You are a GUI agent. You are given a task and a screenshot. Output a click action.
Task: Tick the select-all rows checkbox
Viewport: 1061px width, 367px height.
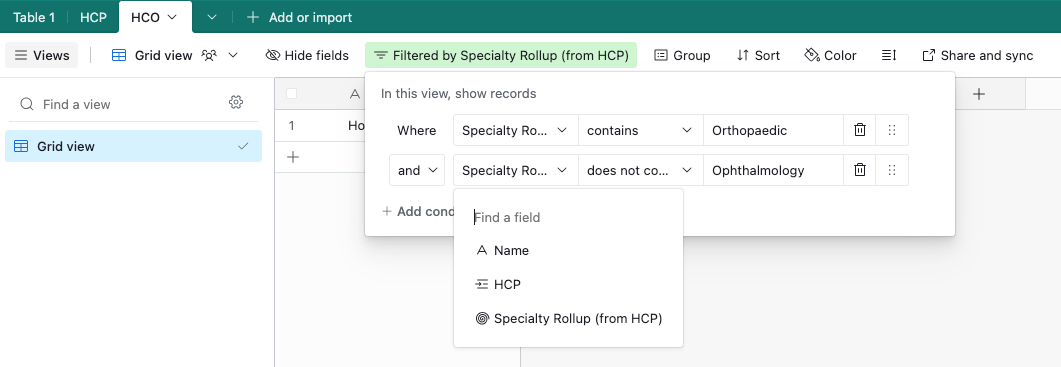tap(292, 94)
